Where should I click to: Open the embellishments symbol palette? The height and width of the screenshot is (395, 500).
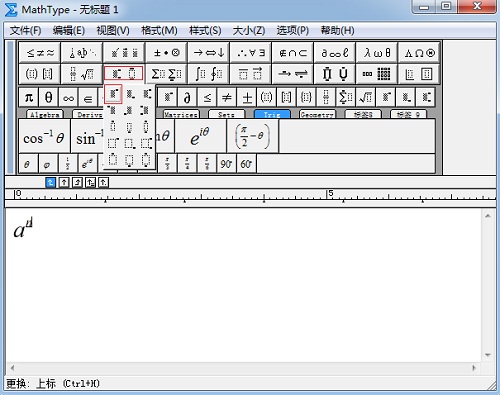tap(124, 53)
